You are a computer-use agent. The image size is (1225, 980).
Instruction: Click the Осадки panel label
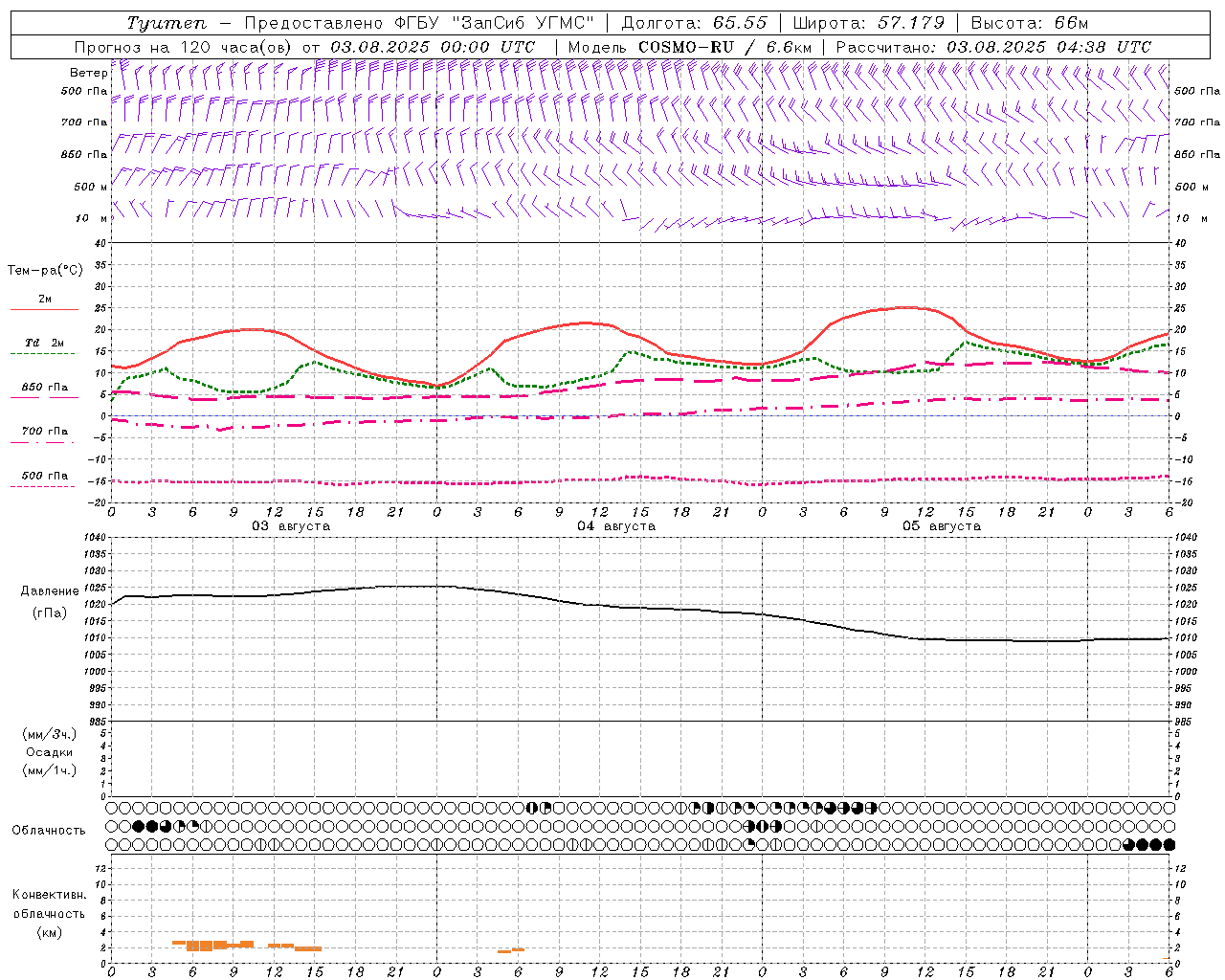click(50, 752)
